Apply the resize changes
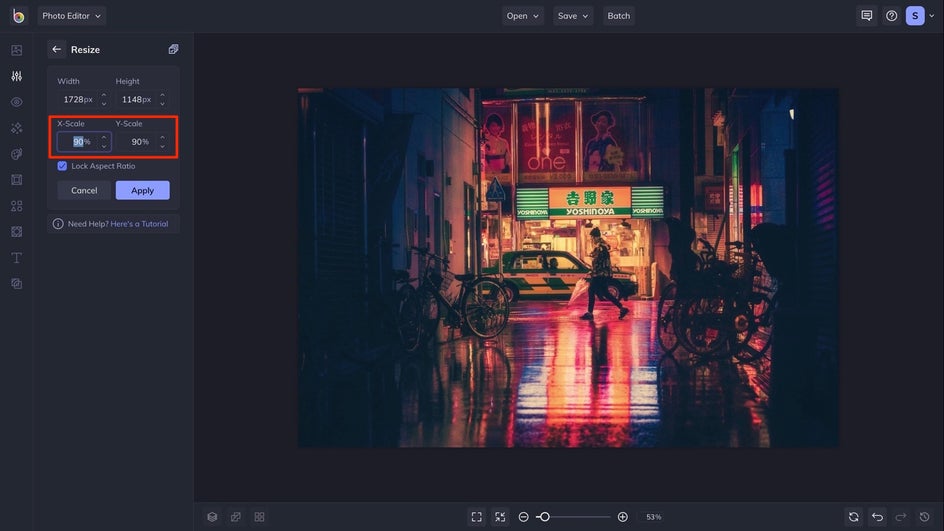This screenshot has width=944, height=531. tap(143, 190)
